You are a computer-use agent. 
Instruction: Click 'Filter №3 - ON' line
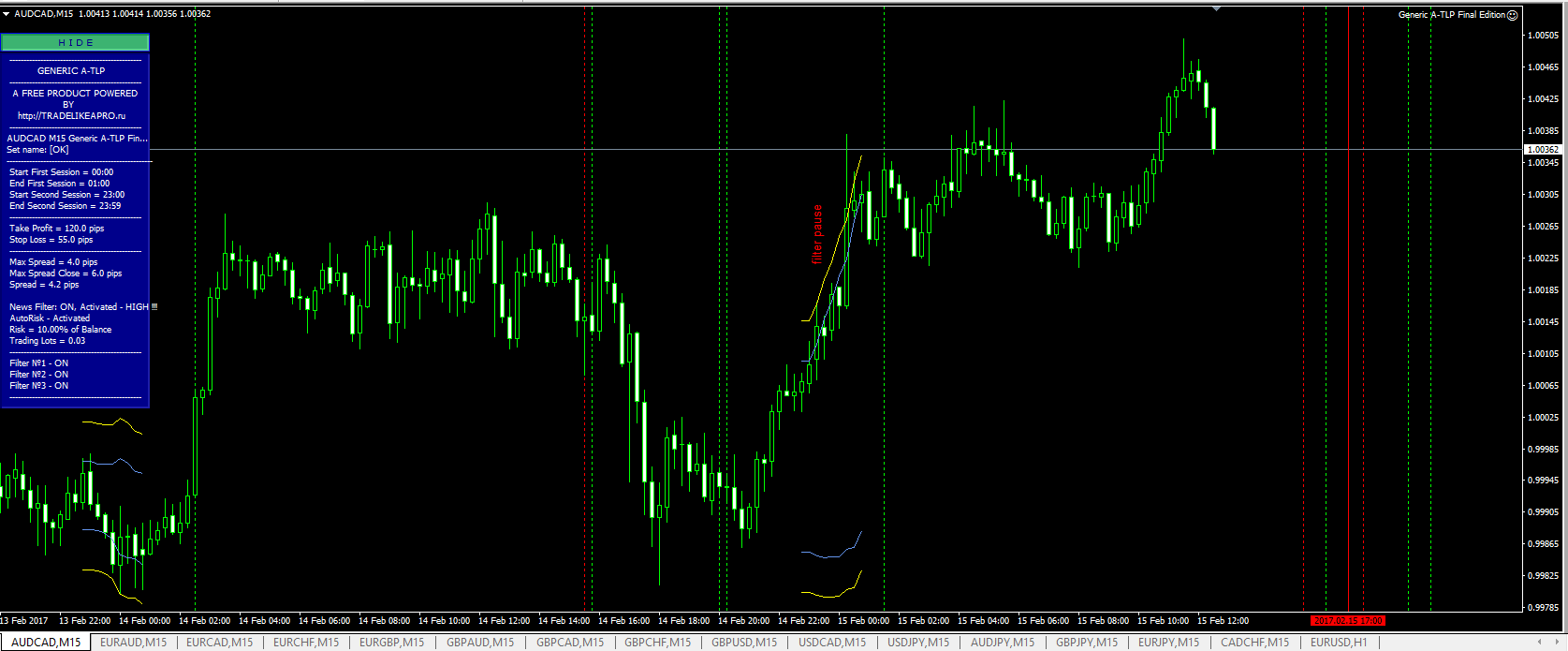click(x=38, y=386)
